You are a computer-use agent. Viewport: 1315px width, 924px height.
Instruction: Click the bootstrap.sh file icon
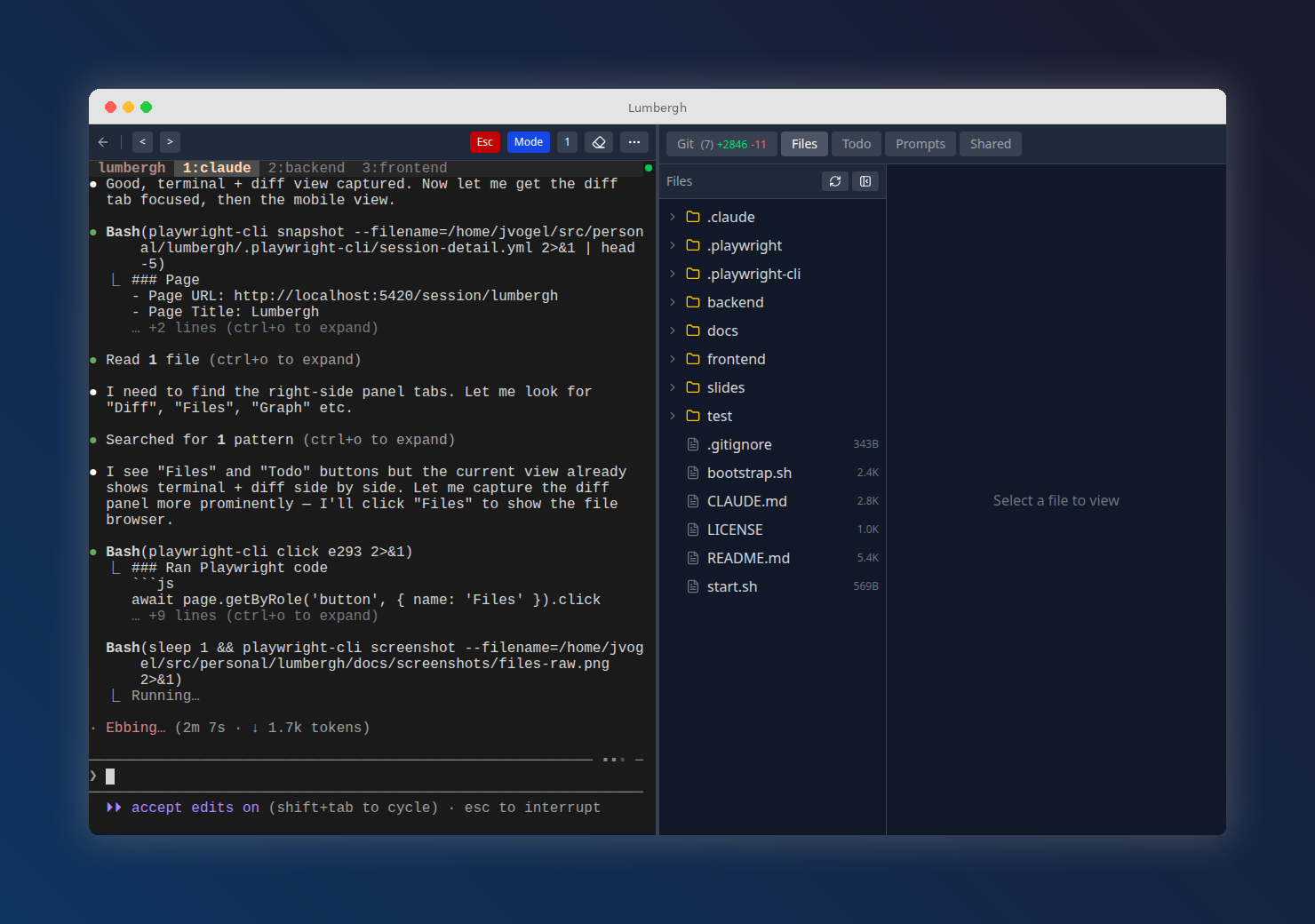point(693,472)
